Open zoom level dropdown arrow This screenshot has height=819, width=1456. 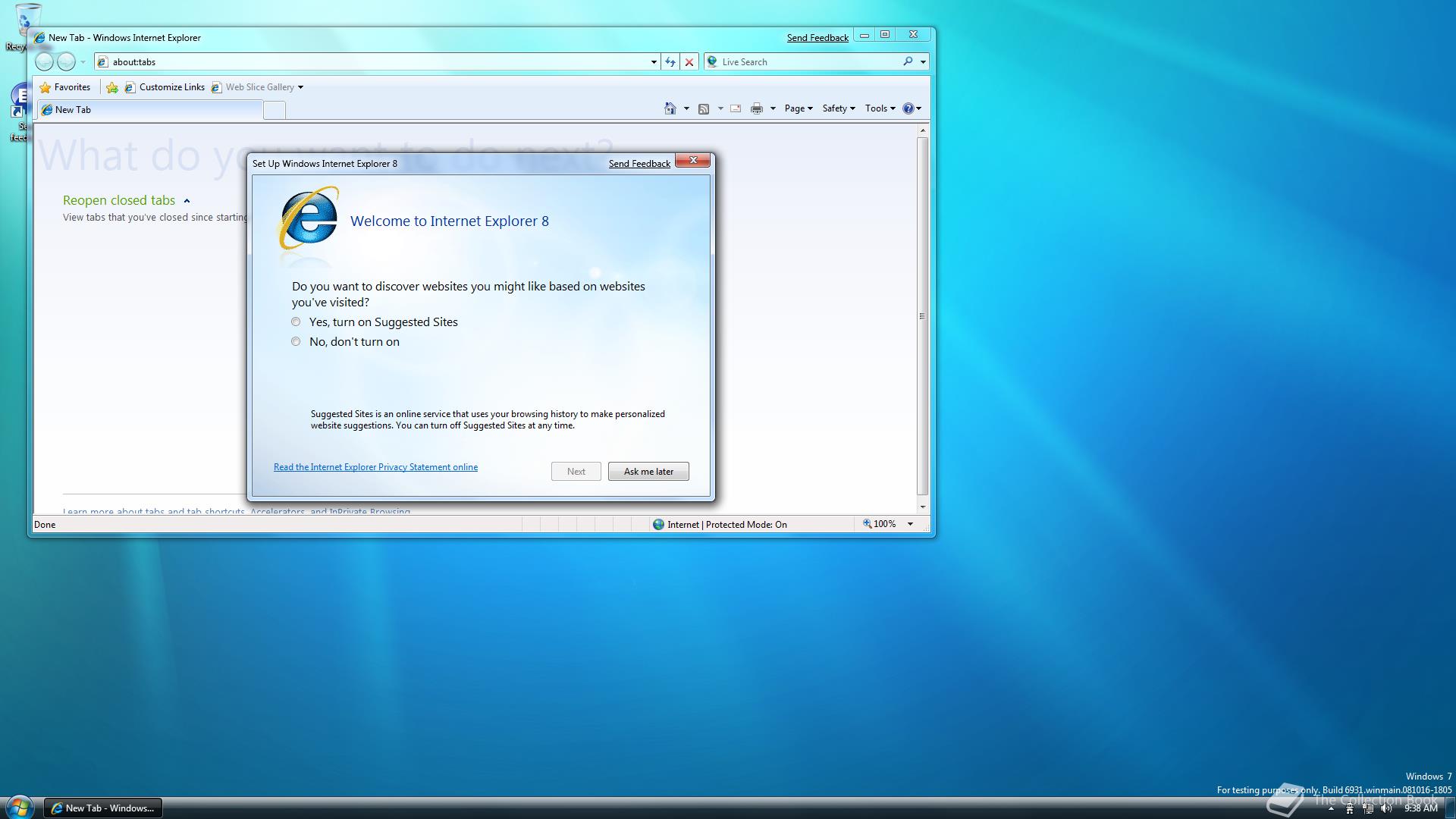click(910, 524)
